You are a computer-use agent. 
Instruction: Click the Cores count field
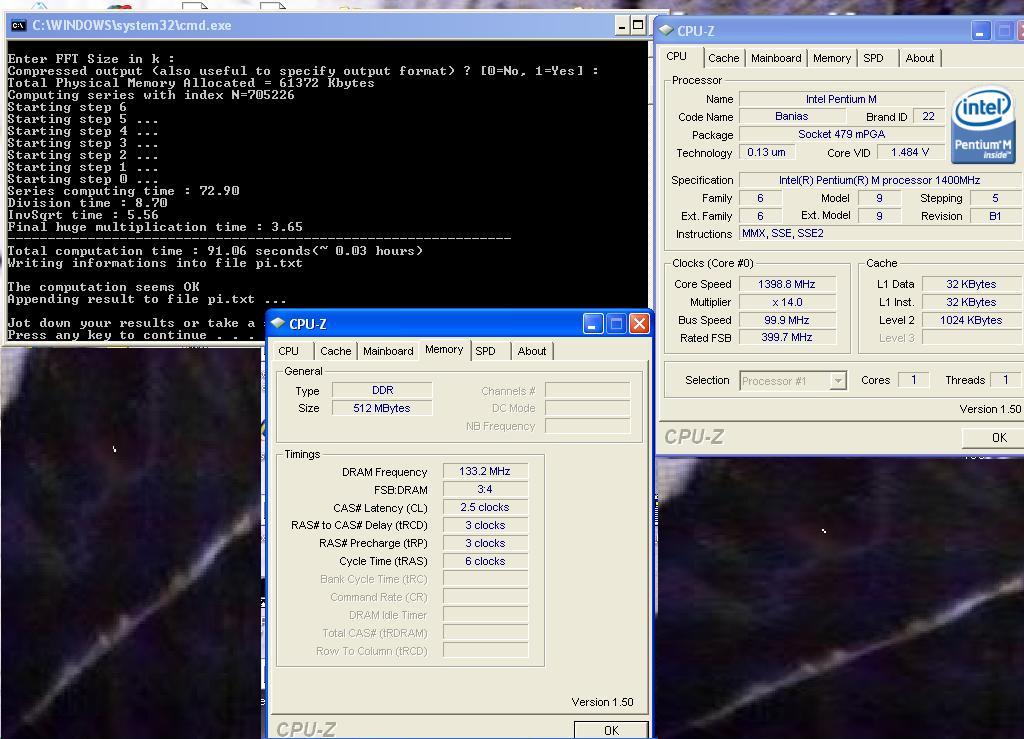[914, 380]
